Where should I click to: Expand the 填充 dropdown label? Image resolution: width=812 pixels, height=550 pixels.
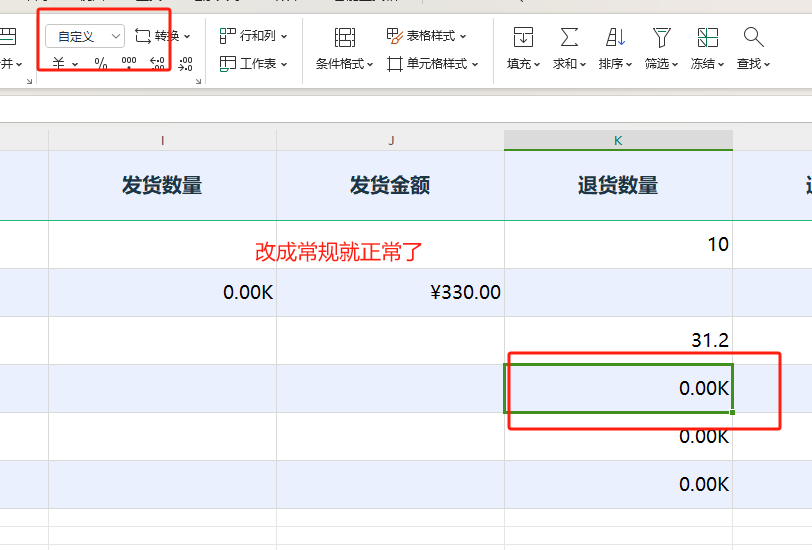[x=524, y=64]
